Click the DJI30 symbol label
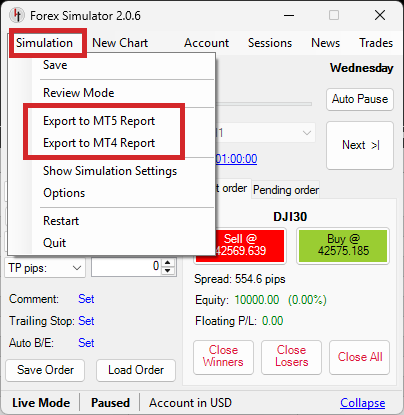This screenshot has width=404, height=415. [x=290, y=217]
